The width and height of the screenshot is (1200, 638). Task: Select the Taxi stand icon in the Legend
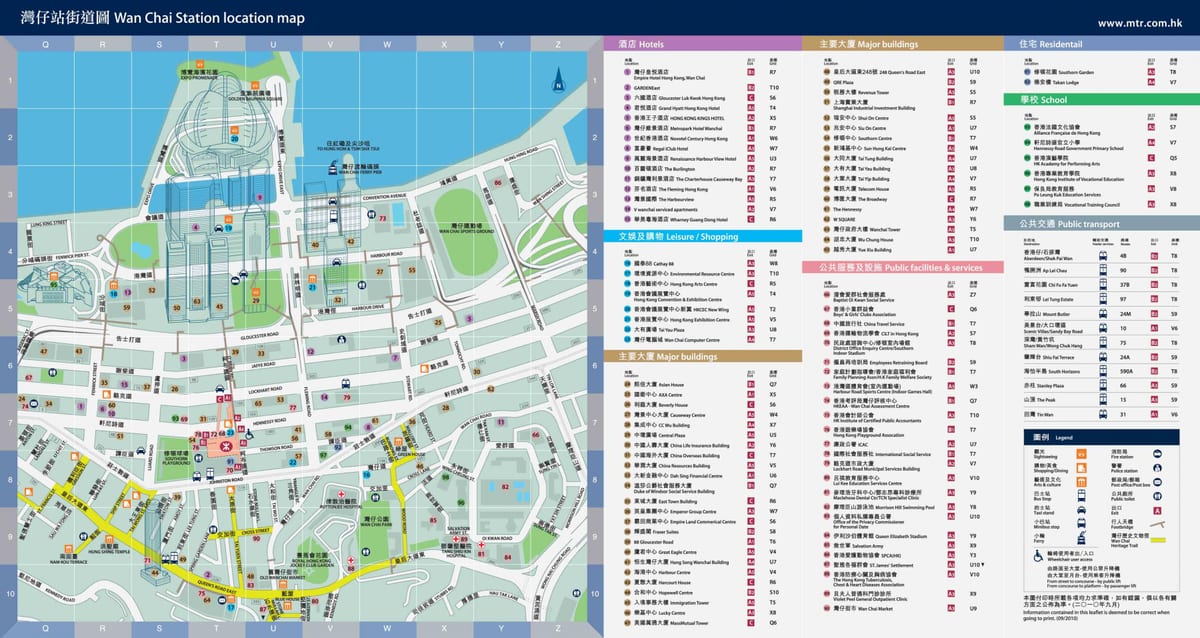tap(1081, 510)
